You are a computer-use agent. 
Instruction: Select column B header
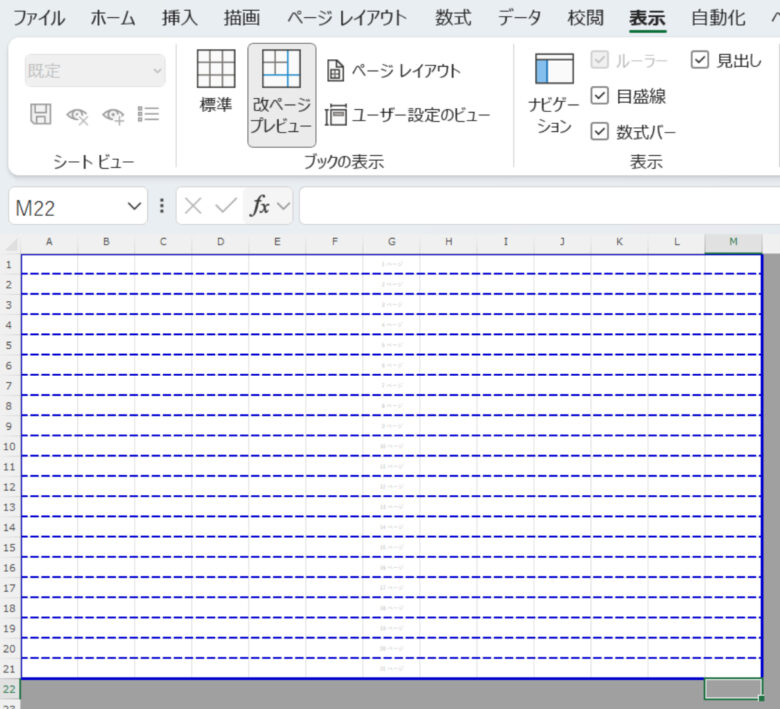tap(106, 242)
